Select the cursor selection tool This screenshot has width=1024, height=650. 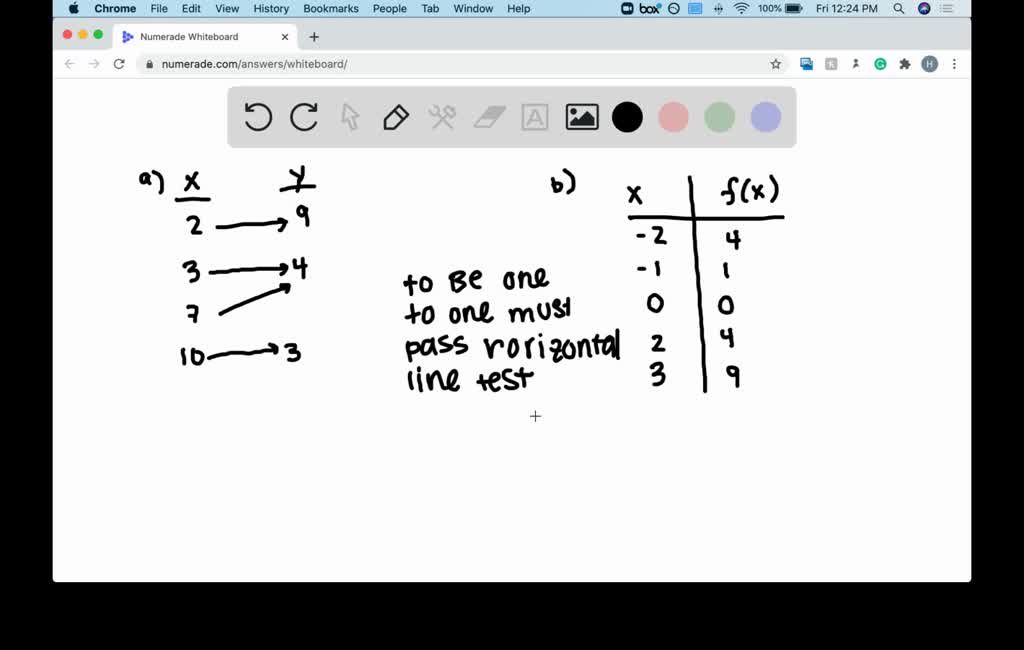(349, 117)
